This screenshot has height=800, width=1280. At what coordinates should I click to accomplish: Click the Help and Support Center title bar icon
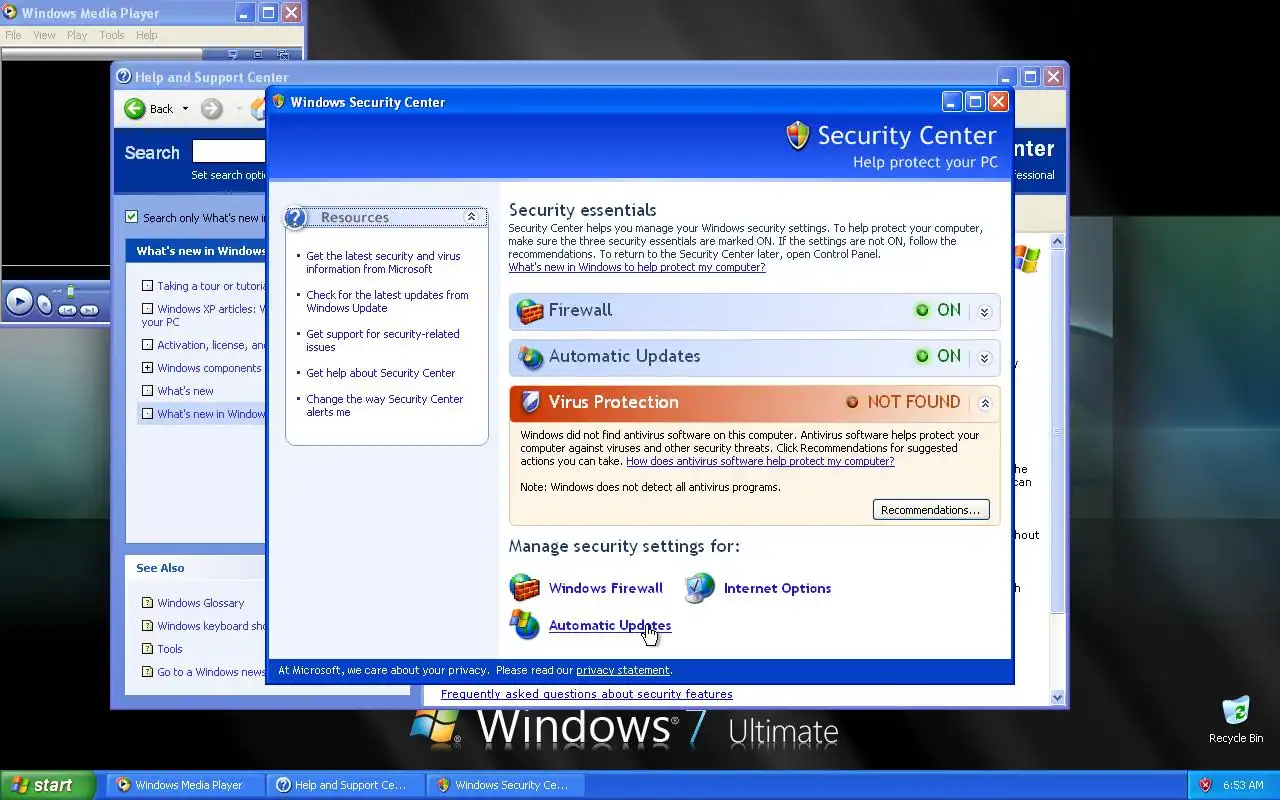(124, 77)
